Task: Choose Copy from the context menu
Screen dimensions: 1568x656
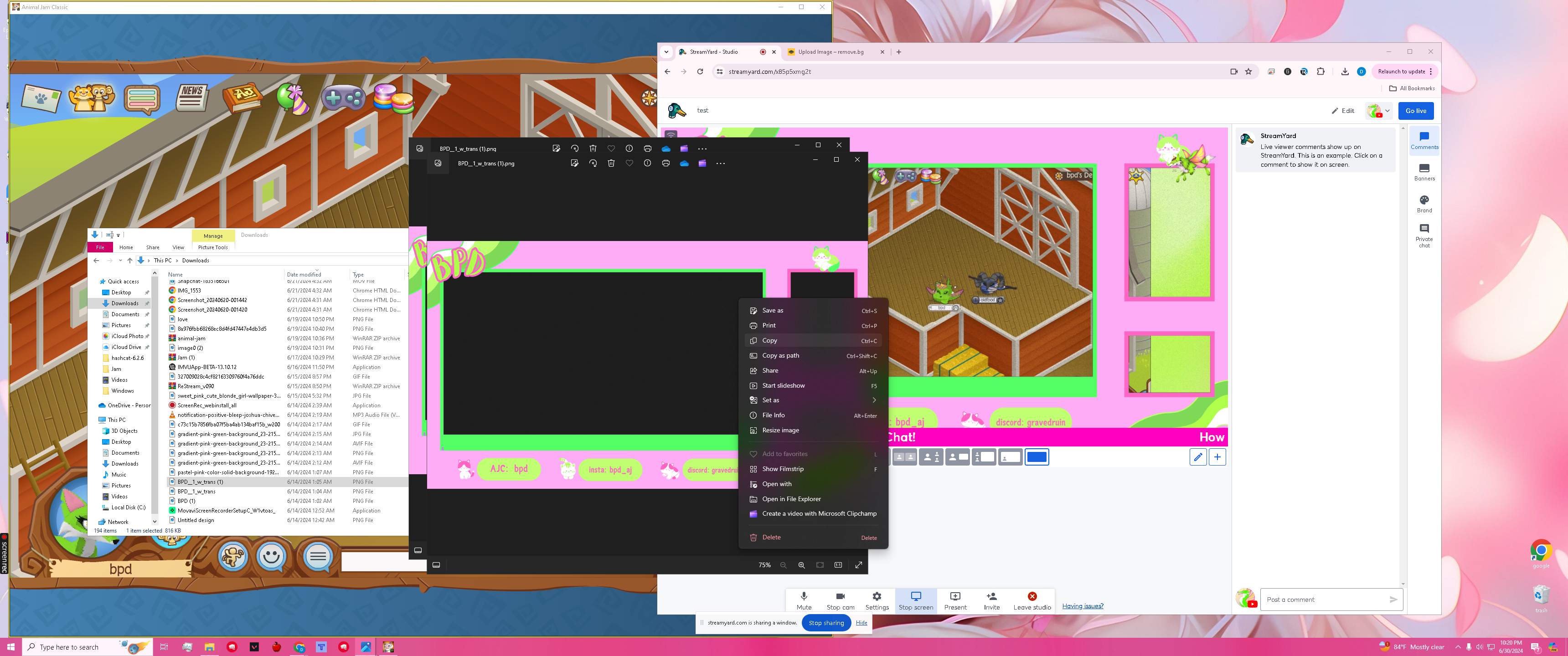Action: coord(813,341)
